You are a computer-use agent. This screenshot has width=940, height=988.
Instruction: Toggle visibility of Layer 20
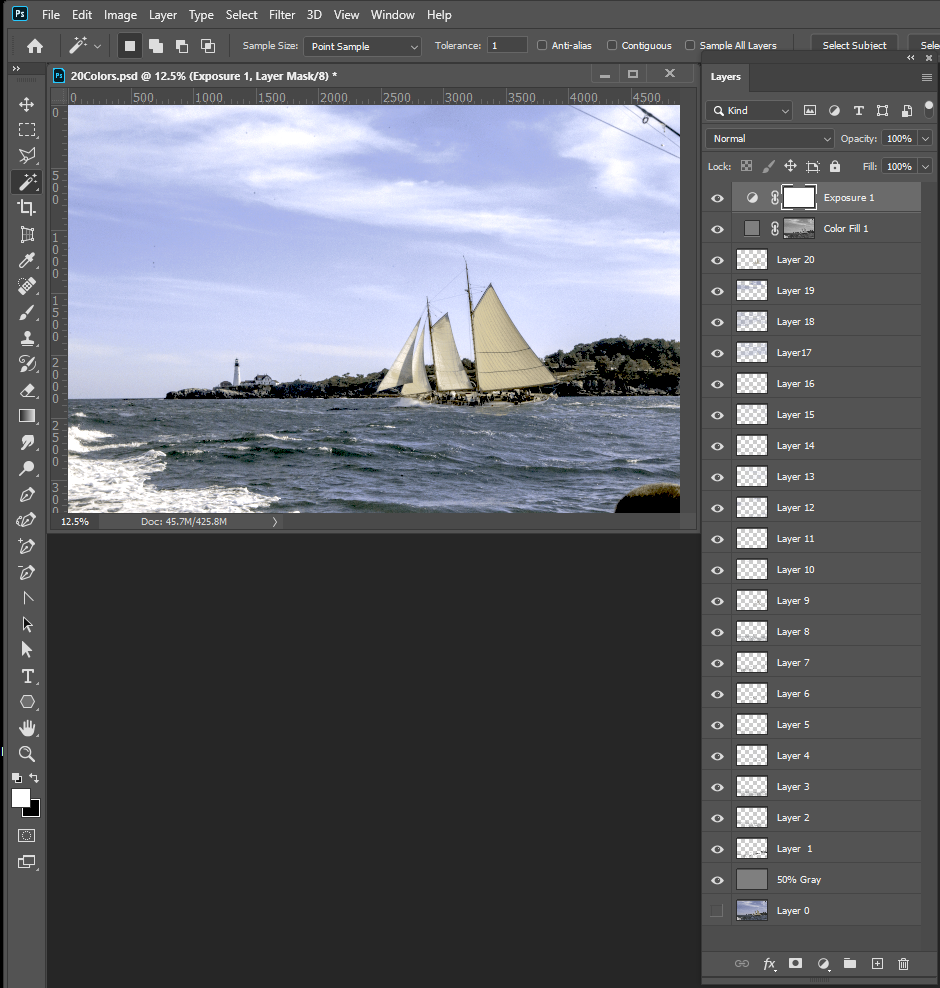pyautogui.click(x=717, y=259)
